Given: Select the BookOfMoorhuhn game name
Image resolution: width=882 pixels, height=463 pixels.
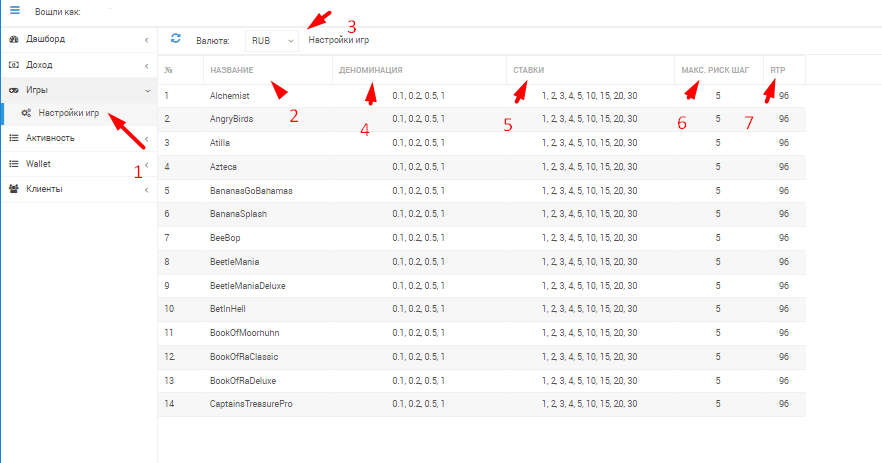Looking at the screenshot, I should pyautogui.click(x=245, y=333).
